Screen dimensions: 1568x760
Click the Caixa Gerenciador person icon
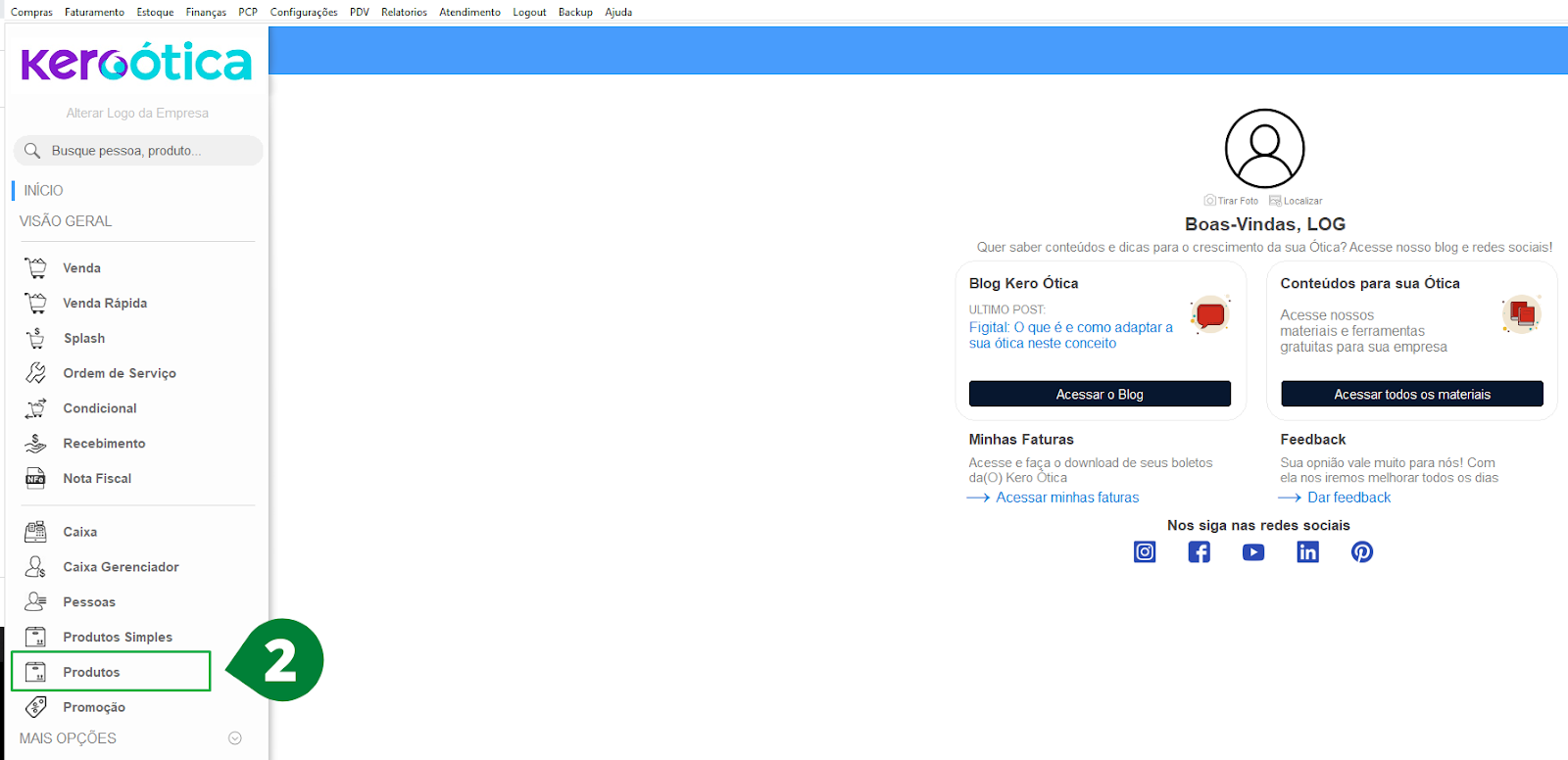click(x=35, y=567)
